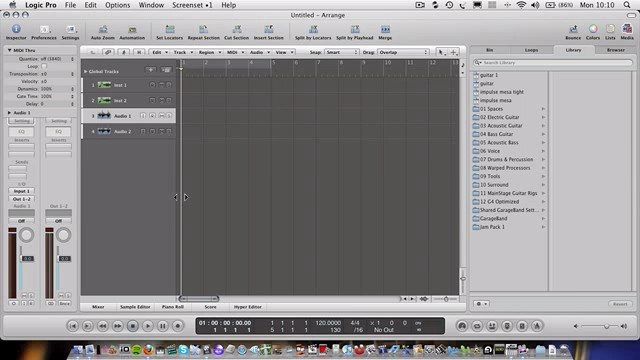
Task: Open the Inspector from the toolbar
Action: pos(16,29)
